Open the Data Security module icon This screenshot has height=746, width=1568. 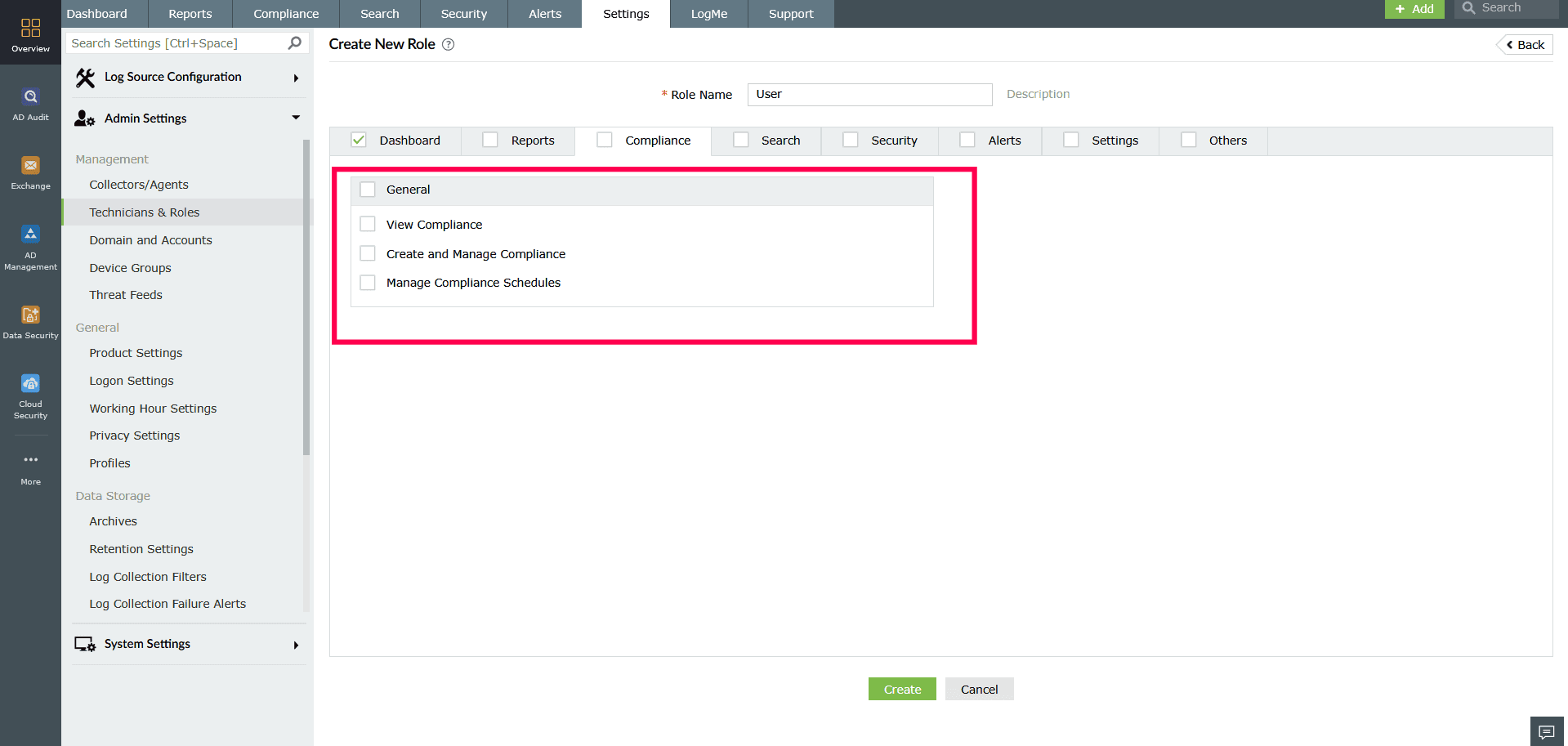[x=30, y=315]
